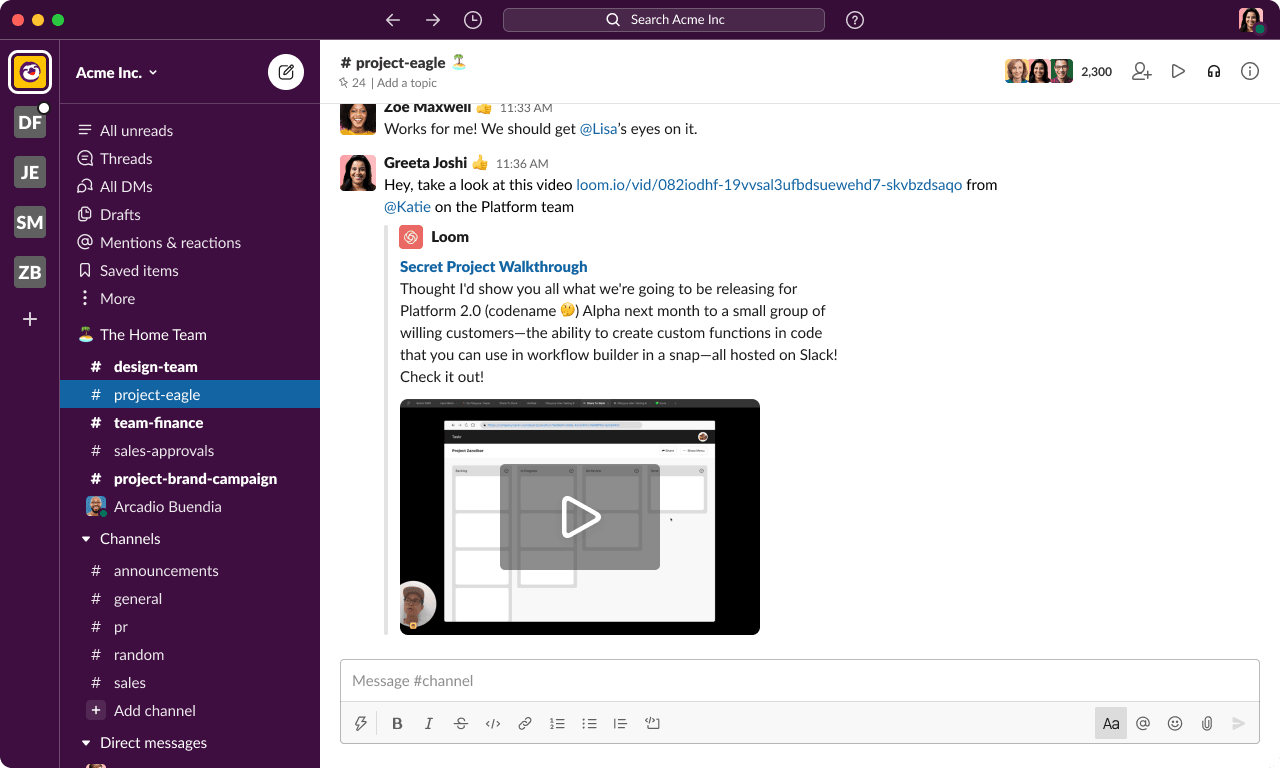Viewport: 1280px width, 768px height.
Task: Toggle italic text formatting
Action: (x=429, y=723)
